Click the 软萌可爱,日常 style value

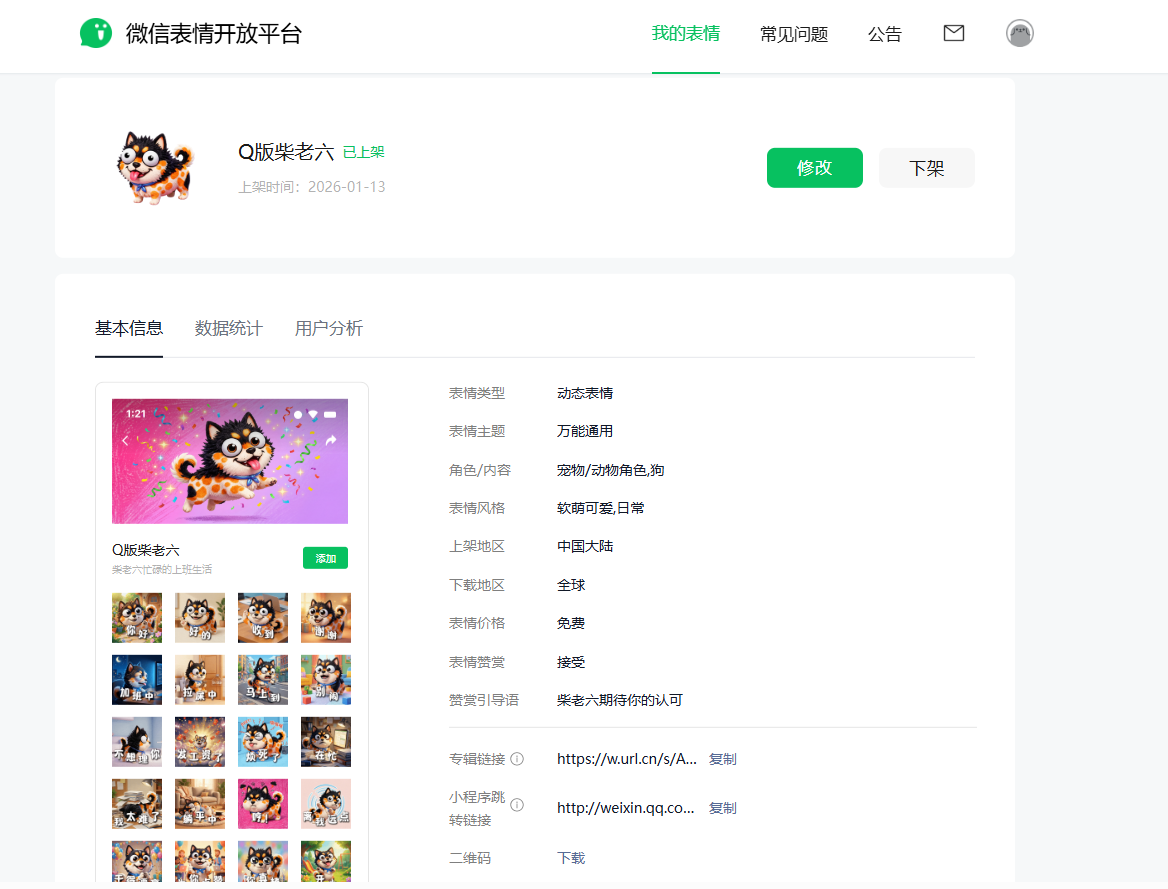[601, 507]
